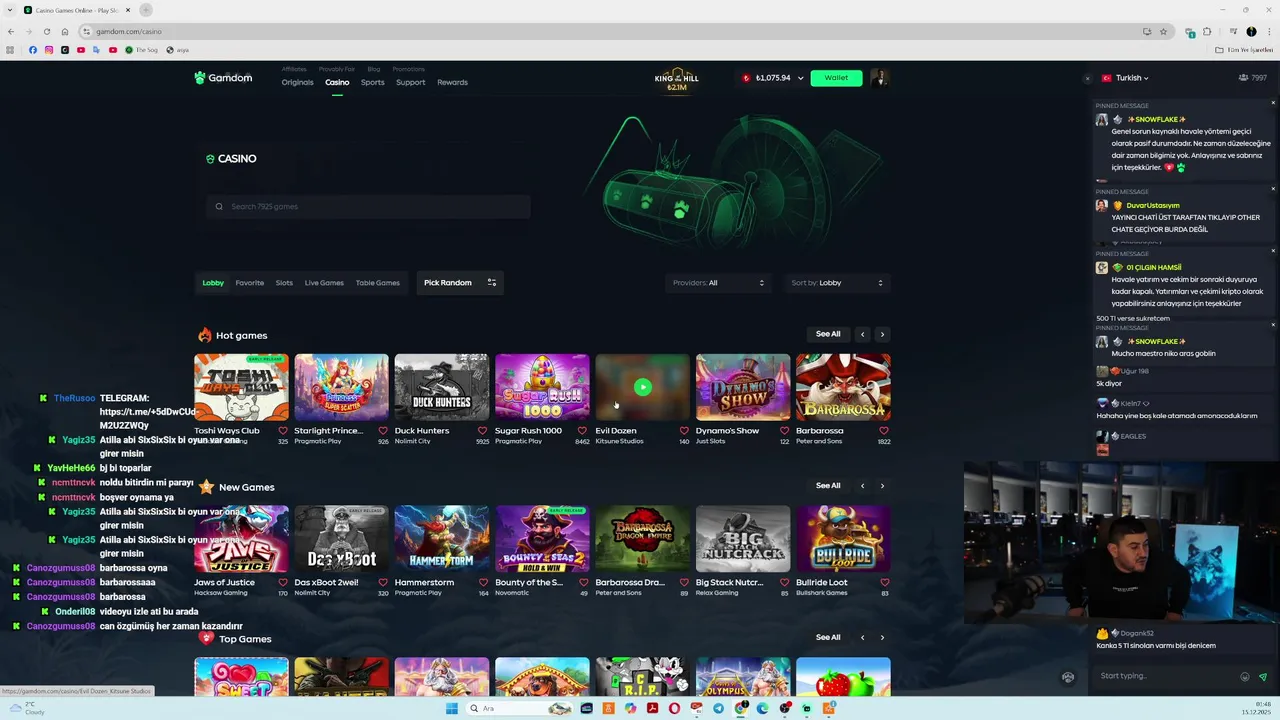Open the Facebook bookmark
This screenshot has height=720, width=1280.
tap(33, 50)
